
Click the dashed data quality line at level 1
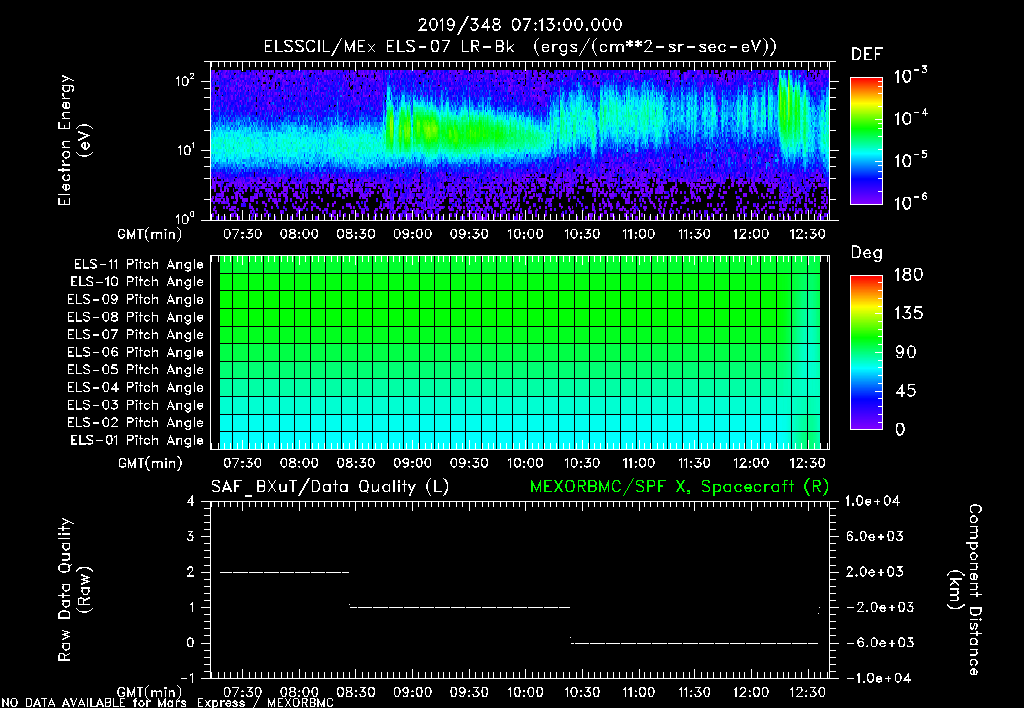point(460,607)
